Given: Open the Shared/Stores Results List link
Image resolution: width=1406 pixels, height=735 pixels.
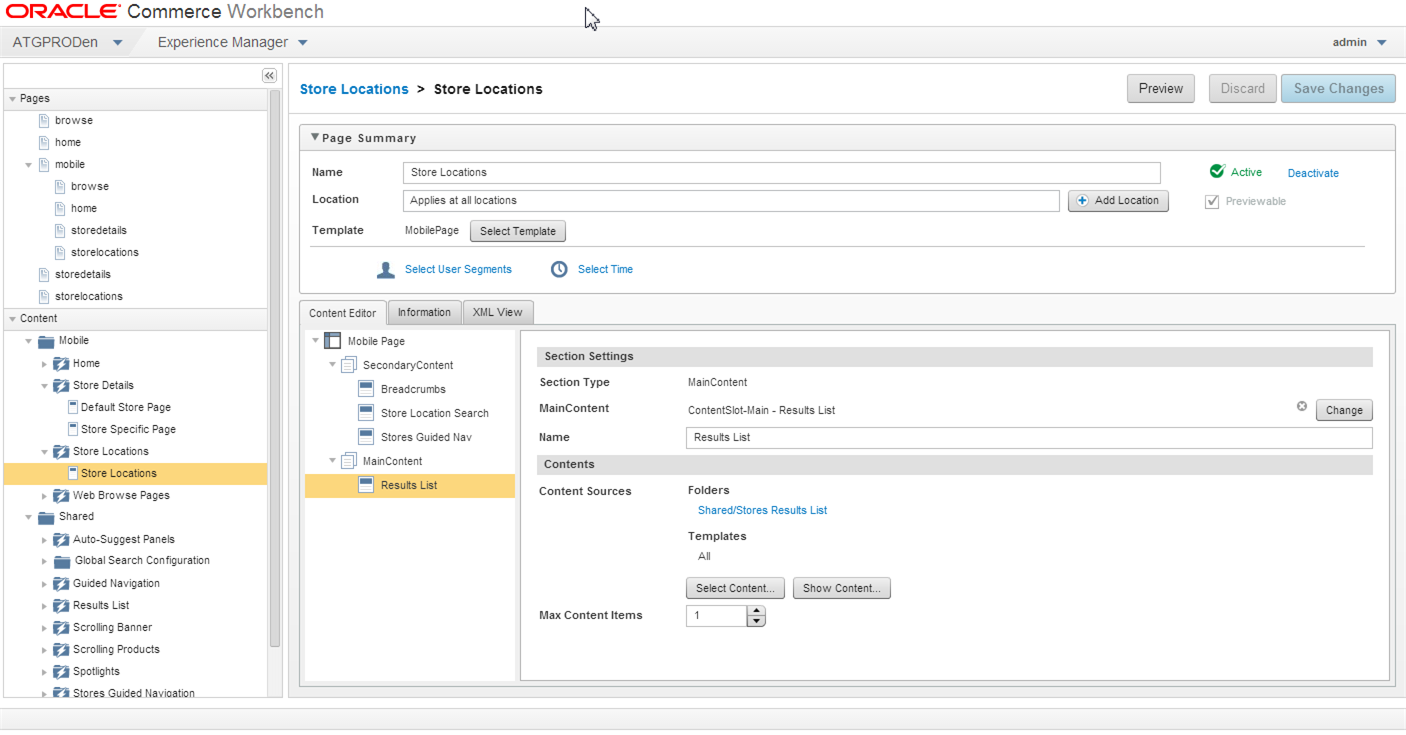Looking at the screenshot, I should pyautogui.click(x=763, y=511).
